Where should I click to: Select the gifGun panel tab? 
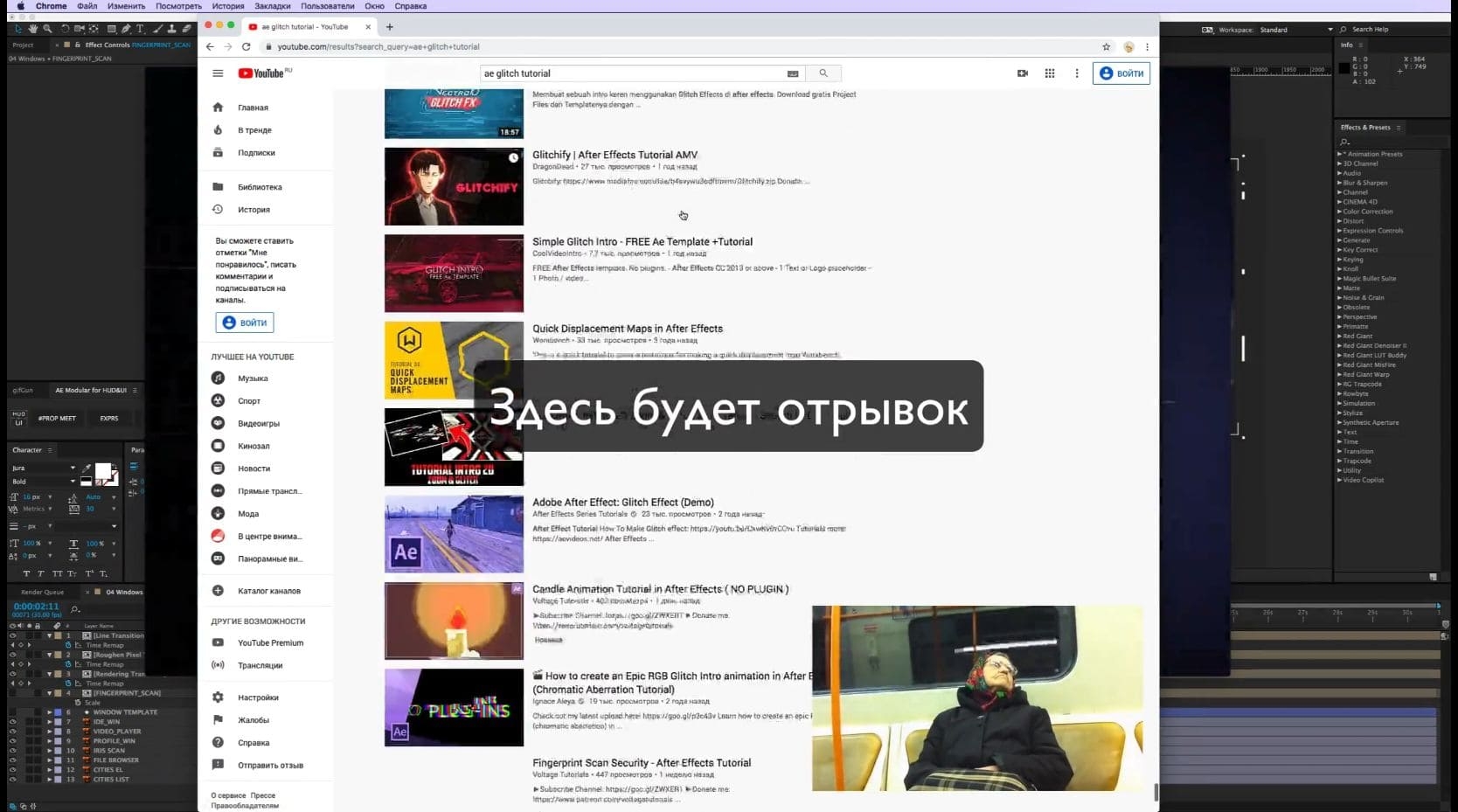click(23, 391)
